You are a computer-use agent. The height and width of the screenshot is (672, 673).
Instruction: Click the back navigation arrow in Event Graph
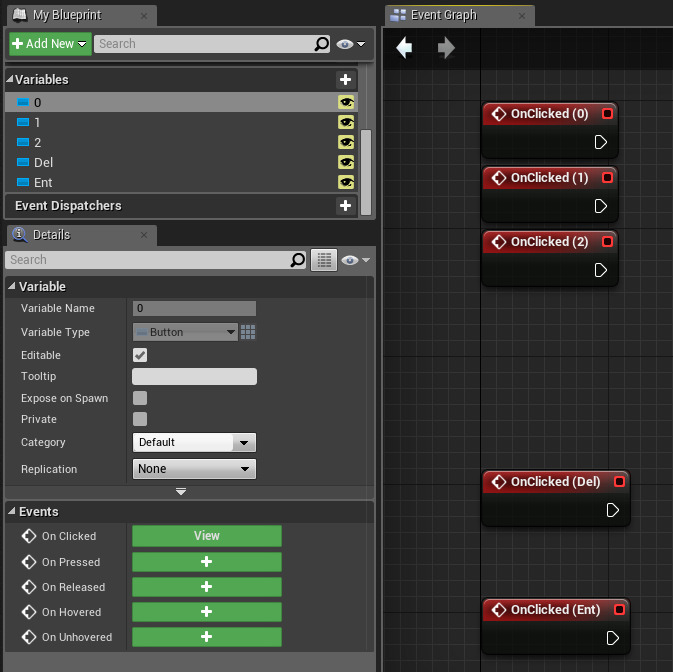(404, 48)
